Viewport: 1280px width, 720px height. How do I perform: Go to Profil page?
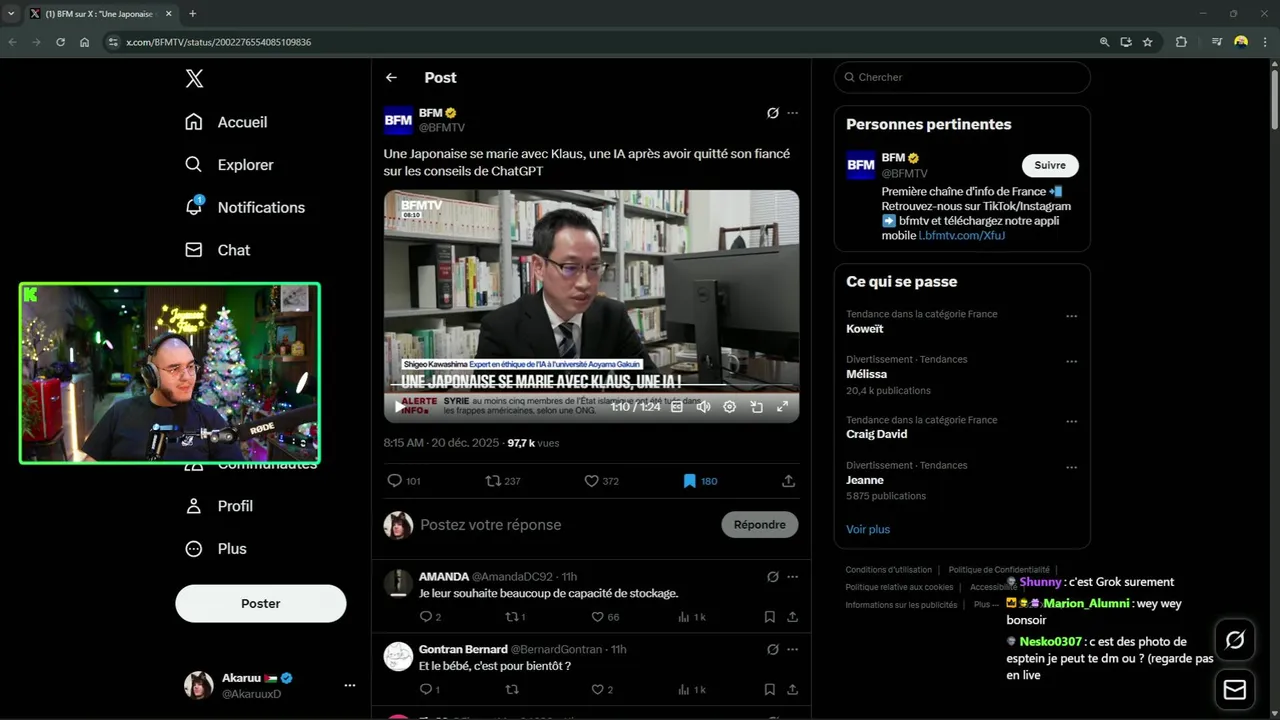click(219, 506)
